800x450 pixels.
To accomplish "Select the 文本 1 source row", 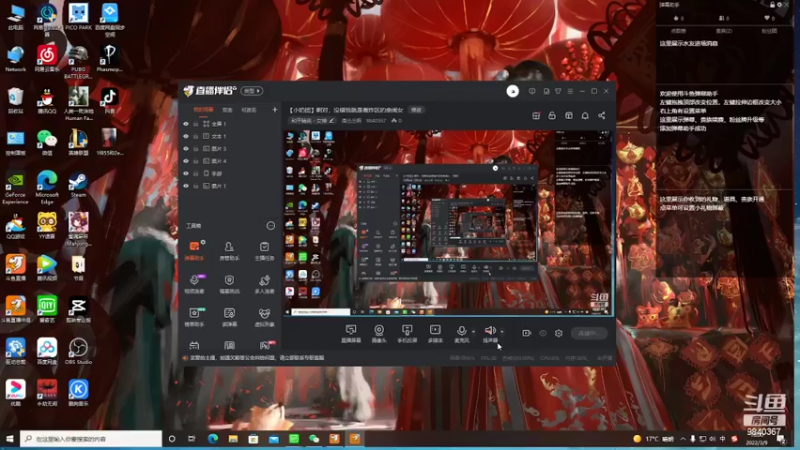I will pyautogui.click(x=229, y=136).
